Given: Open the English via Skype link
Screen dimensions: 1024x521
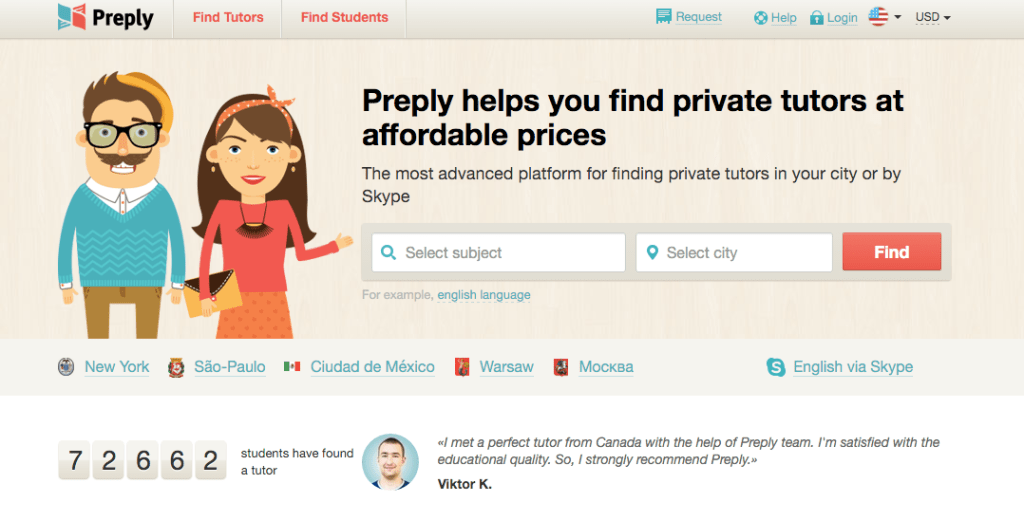Looking at the screenshot, I should click(x=853, y=367).
